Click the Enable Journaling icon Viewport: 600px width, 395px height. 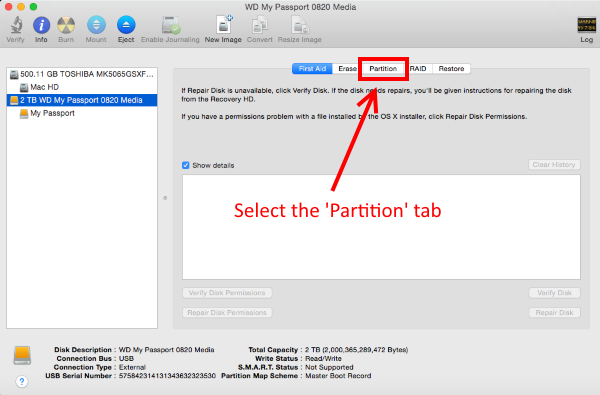pyautogui.click(x=171, y=25)
